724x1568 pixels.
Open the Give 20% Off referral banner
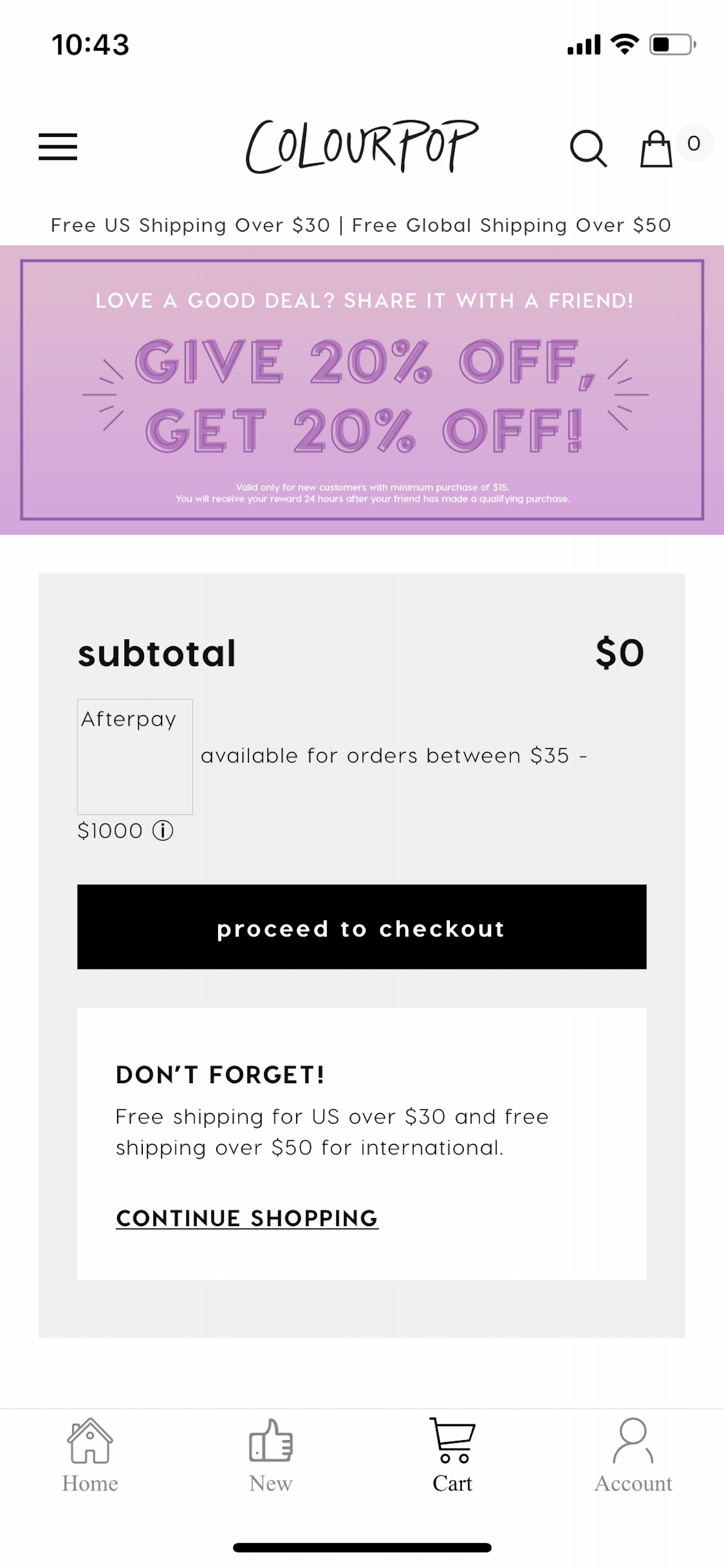pyautogui.click(x=362, y=390)
